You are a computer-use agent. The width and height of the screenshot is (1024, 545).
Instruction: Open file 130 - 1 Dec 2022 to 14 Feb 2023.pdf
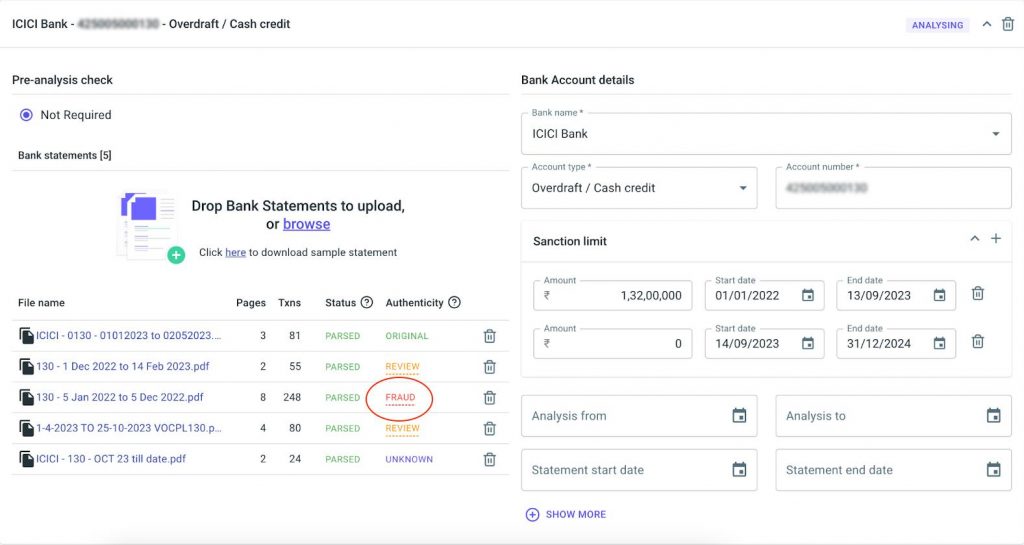pyautogui.click(x=123, y=366)
